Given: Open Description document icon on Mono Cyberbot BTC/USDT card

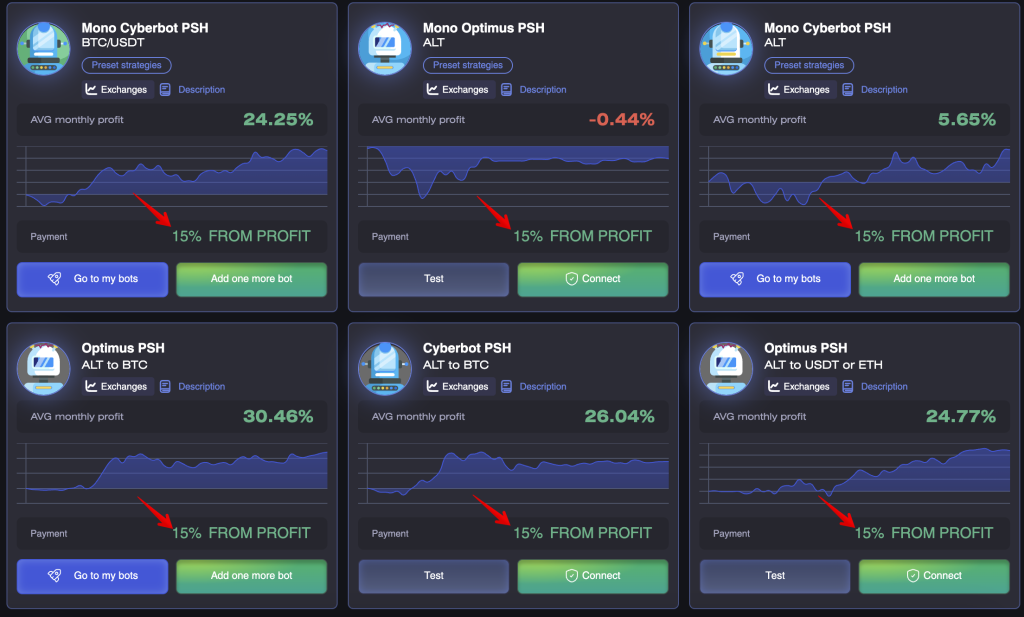Looking at the screenshot, I should tap(165, 89).
